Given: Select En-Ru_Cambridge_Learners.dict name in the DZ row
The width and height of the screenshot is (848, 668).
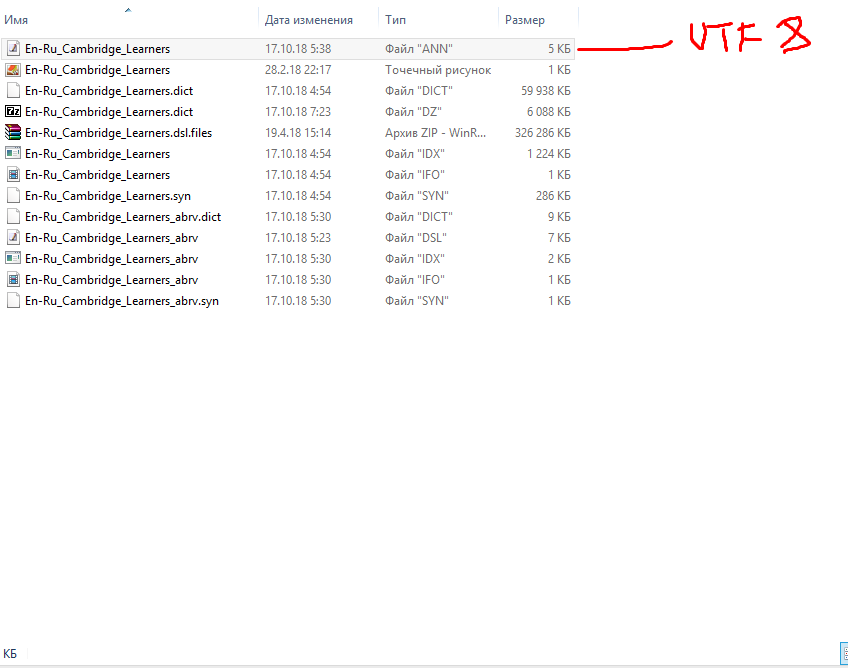Looking at the screenshot, I should coord(109,112).
